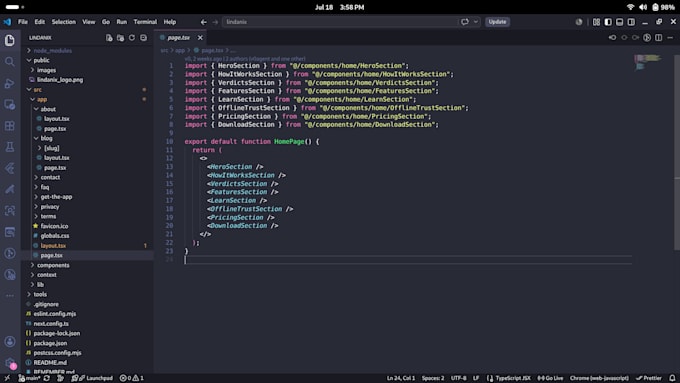The image size is (680, 383).
Task: Click the Update button
Action: (x=497, y=22)
